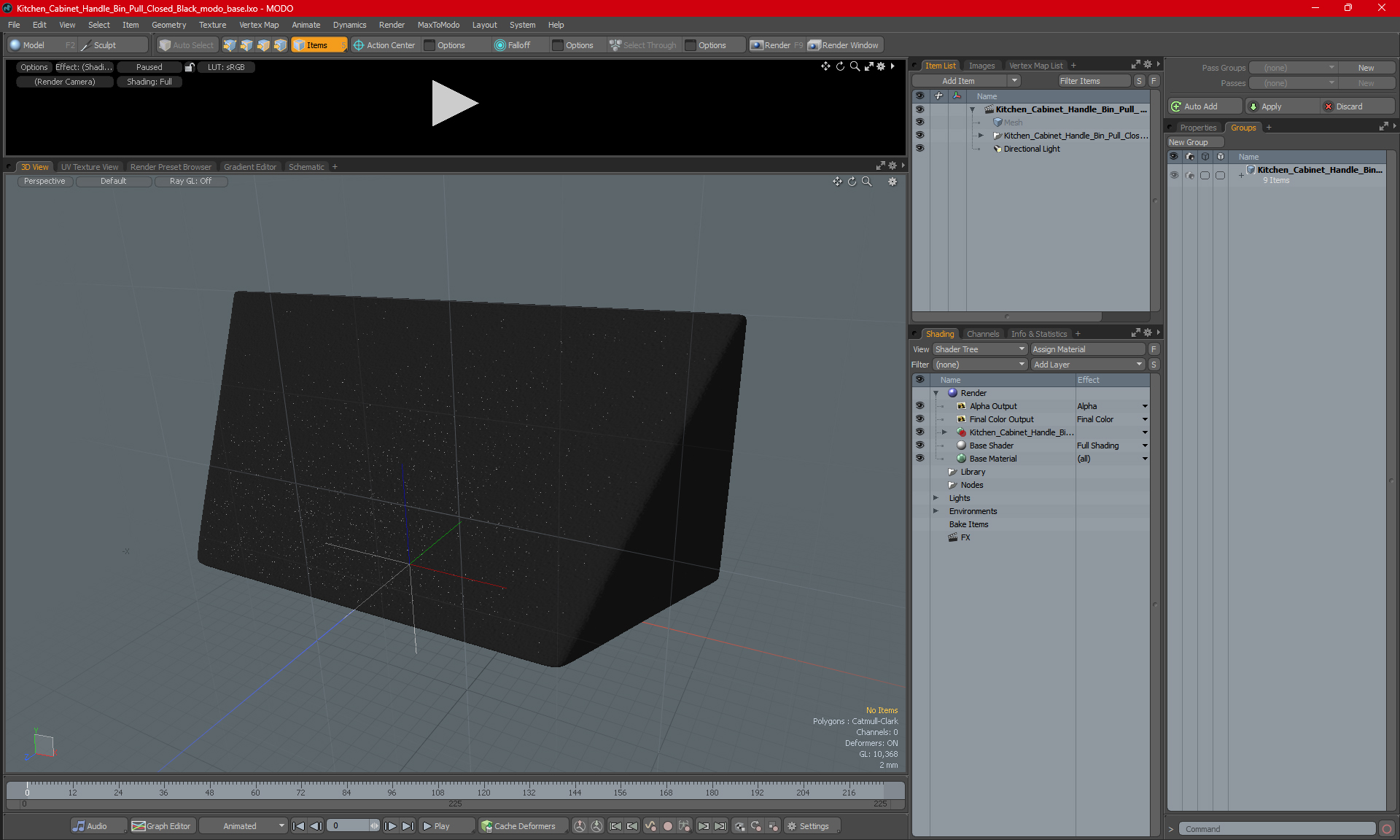
Task: Click the Discard pass button
Action: [x=1358, y=106]
